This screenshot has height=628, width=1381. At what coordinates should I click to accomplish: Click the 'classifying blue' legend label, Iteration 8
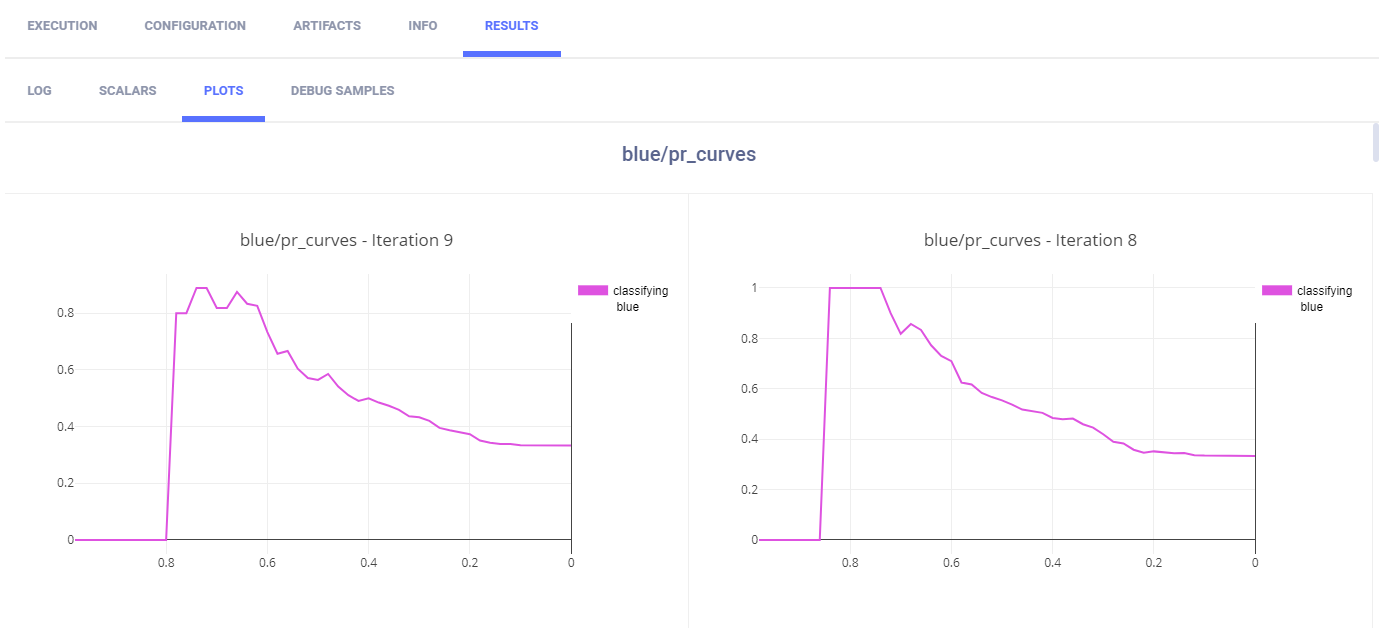1324,299
